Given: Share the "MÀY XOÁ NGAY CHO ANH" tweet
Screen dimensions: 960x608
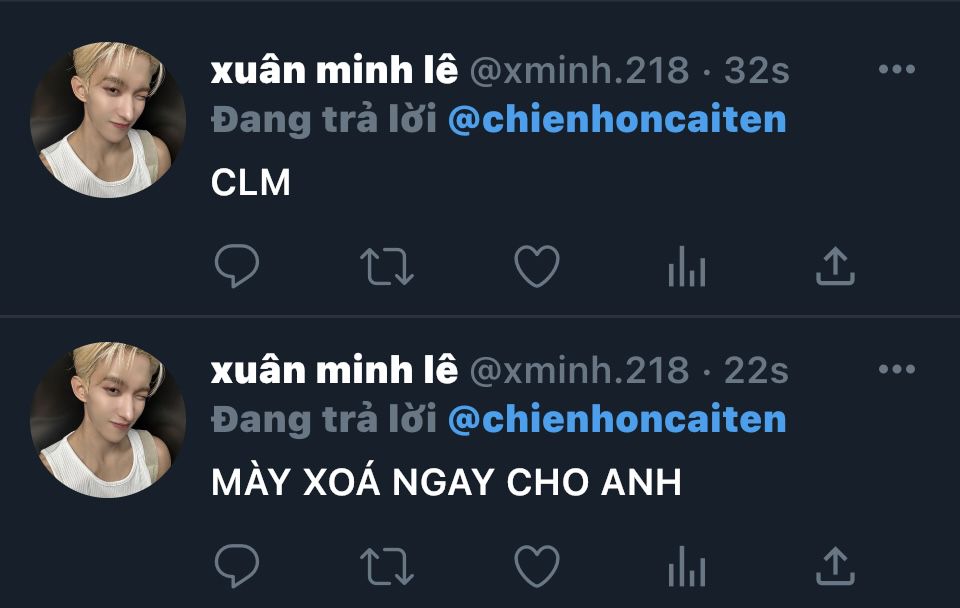Looking at the screenshot, I should click(835, 566).
